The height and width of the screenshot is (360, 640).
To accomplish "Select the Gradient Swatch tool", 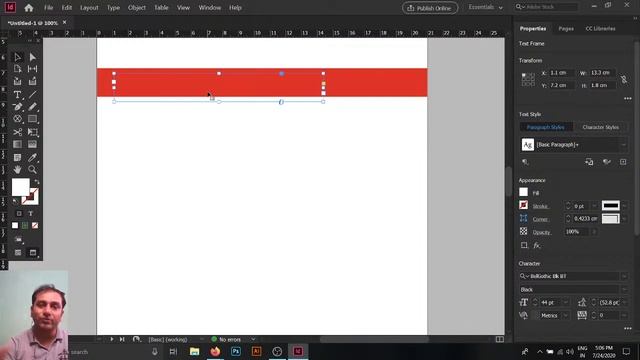I will point(18,144).
